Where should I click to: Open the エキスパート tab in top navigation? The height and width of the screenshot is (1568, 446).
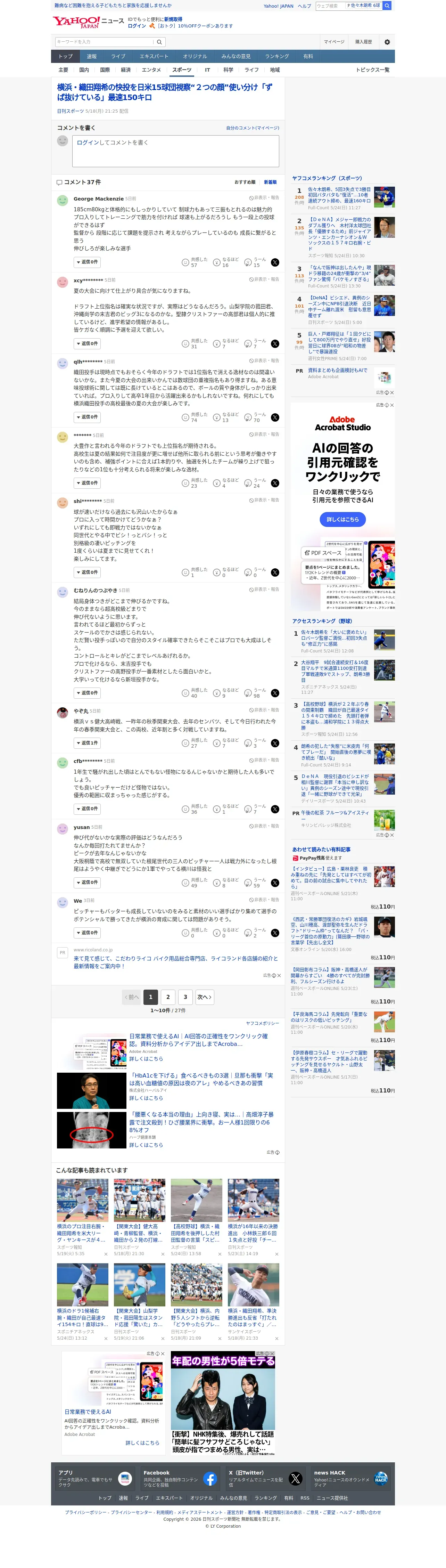coord(154,57)
